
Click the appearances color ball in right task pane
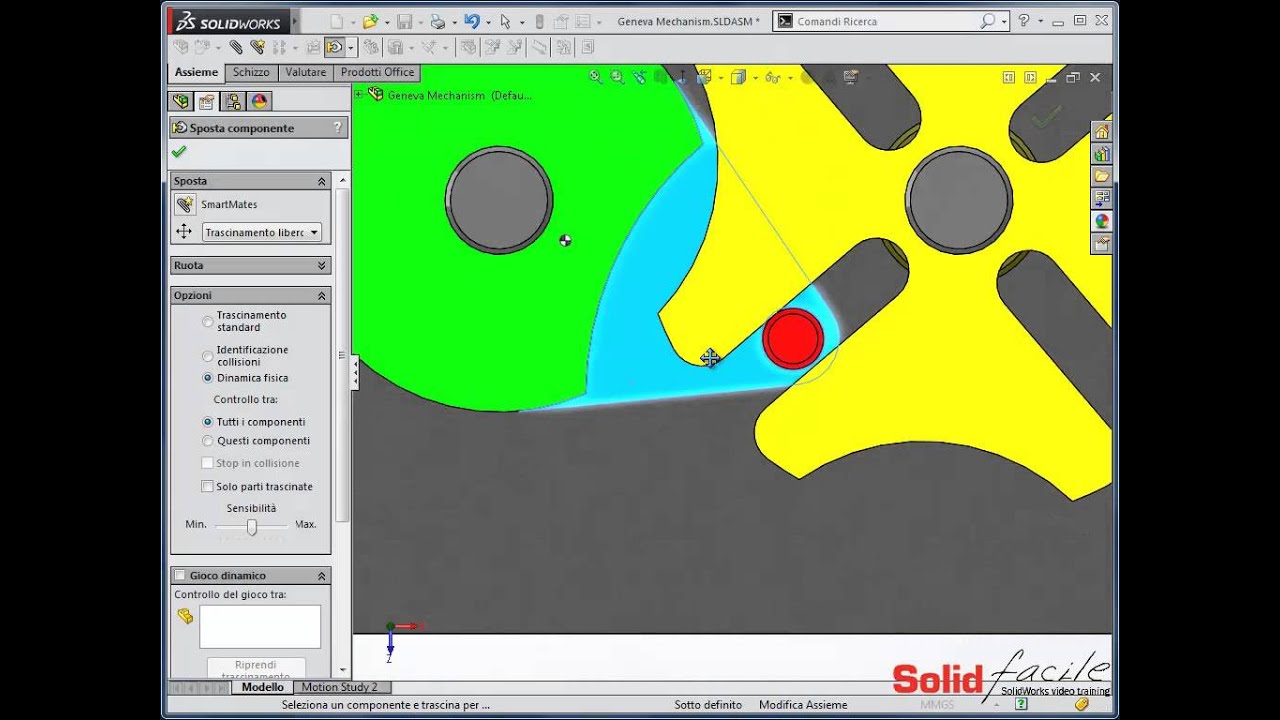tap(1101, 221)
